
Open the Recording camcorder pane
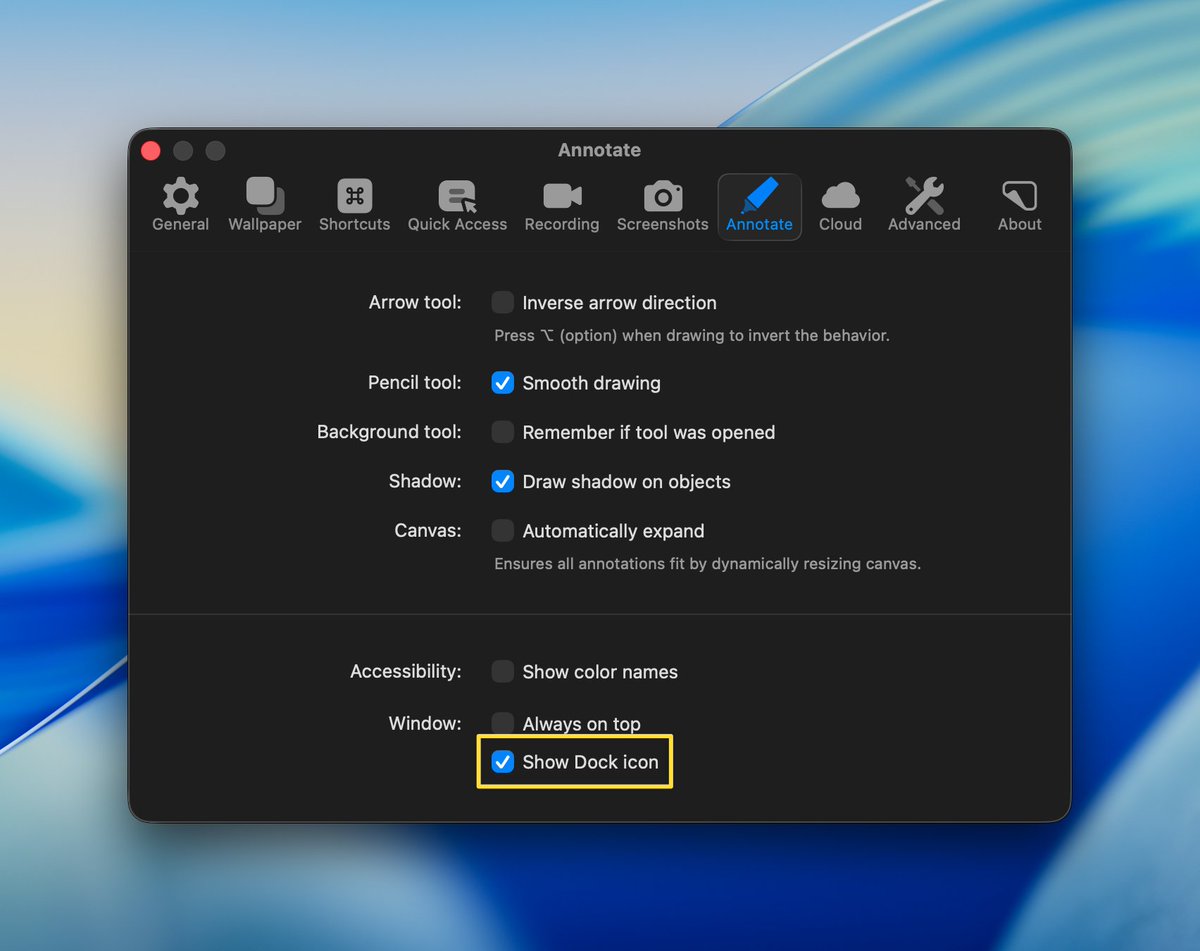click(x=562, y=205)
